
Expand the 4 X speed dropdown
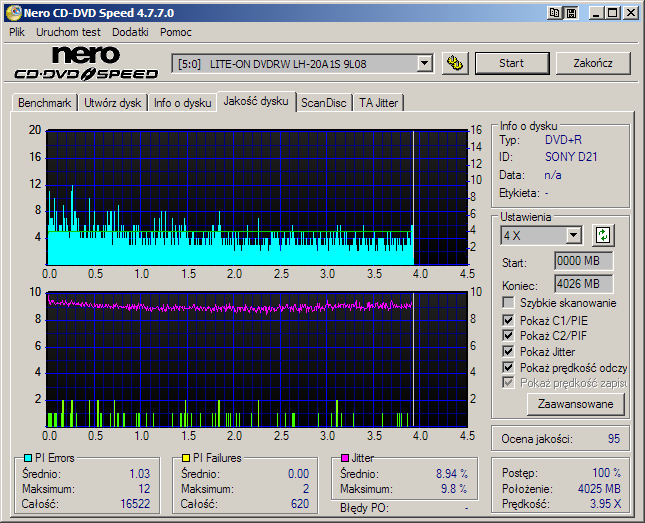573,235
